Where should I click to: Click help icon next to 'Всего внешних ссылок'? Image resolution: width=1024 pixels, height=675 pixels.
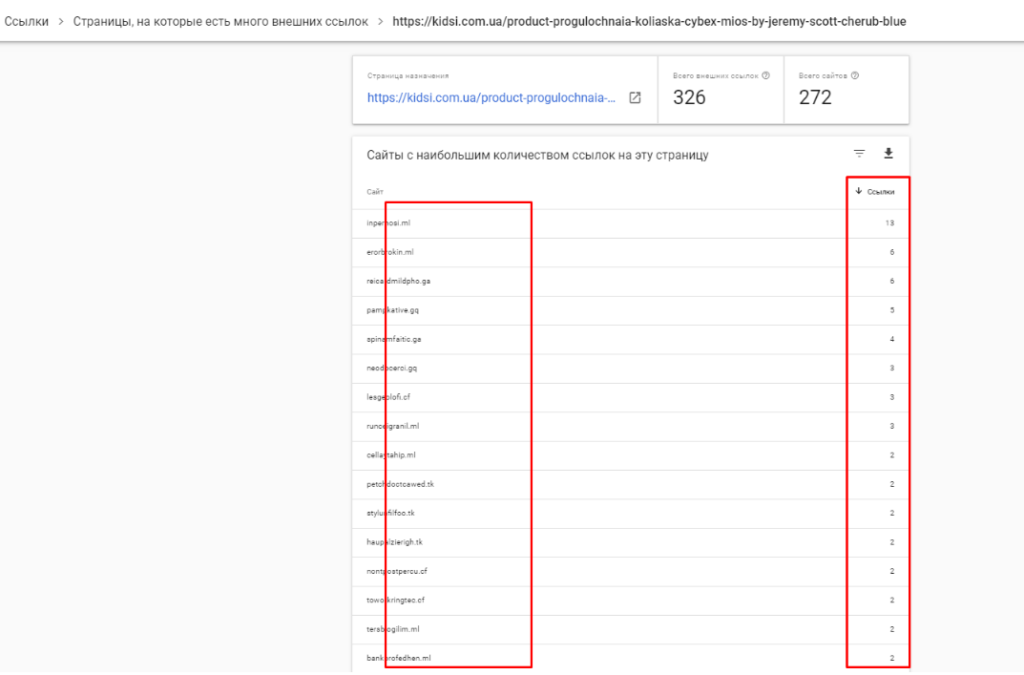click(765, 75)
